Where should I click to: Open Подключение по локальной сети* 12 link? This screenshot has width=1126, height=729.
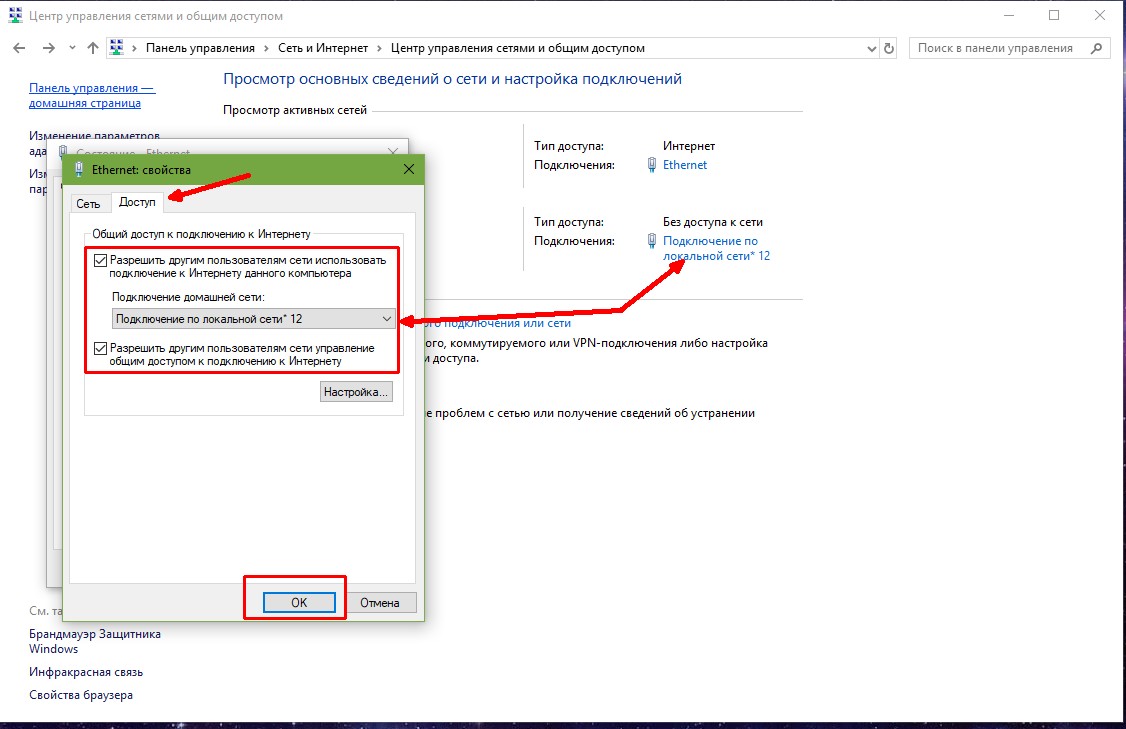(x=716, y=249)
